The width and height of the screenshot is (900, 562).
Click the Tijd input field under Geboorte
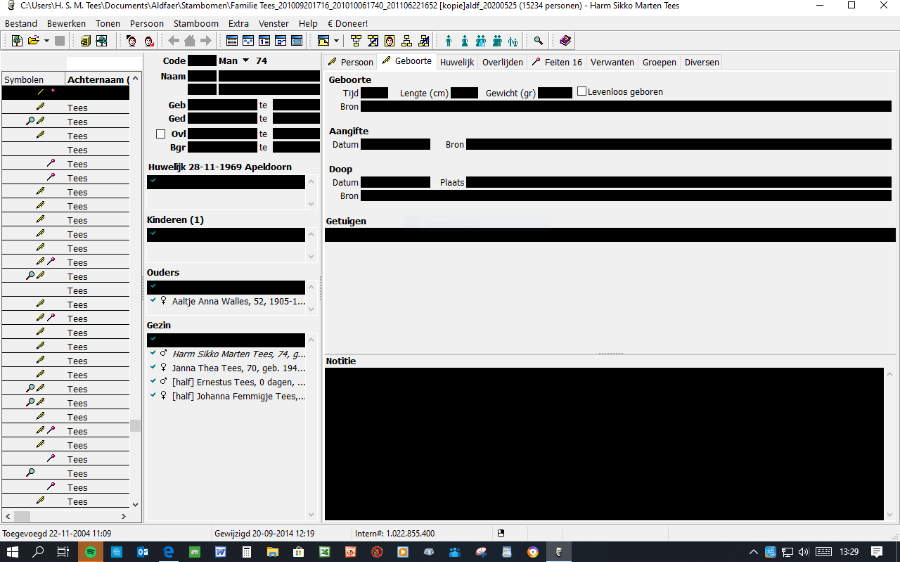pos(374,93)
